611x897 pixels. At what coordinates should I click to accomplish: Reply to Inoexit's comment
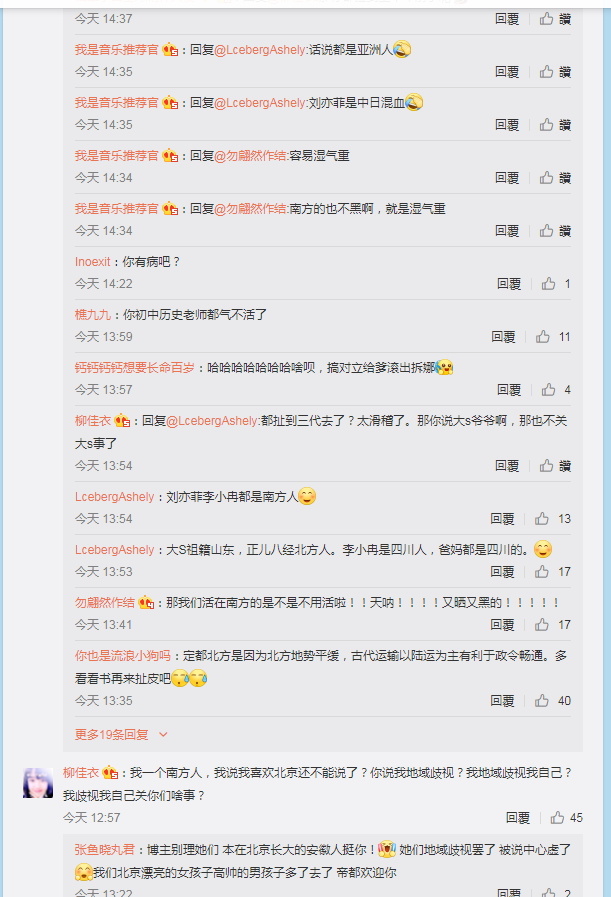click(x=509, y=284)
